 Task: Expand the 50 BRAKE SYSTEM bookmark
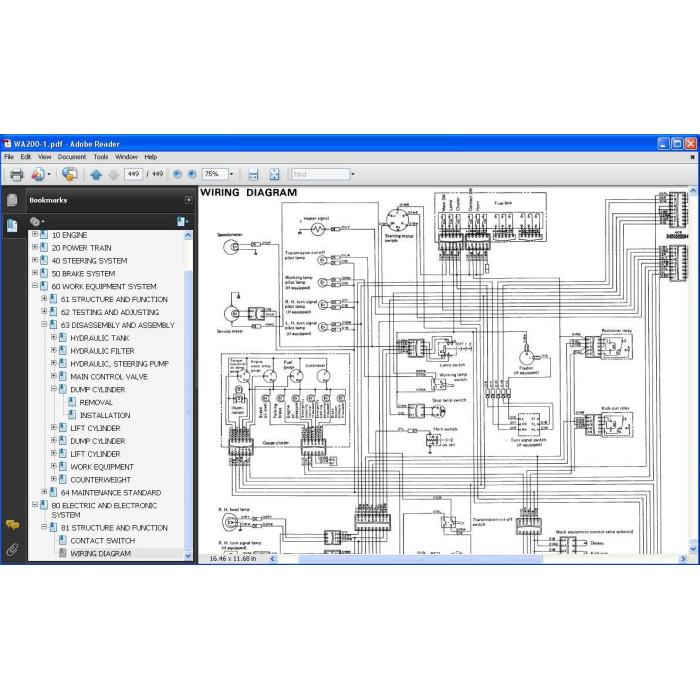click(x=35, y=273)
